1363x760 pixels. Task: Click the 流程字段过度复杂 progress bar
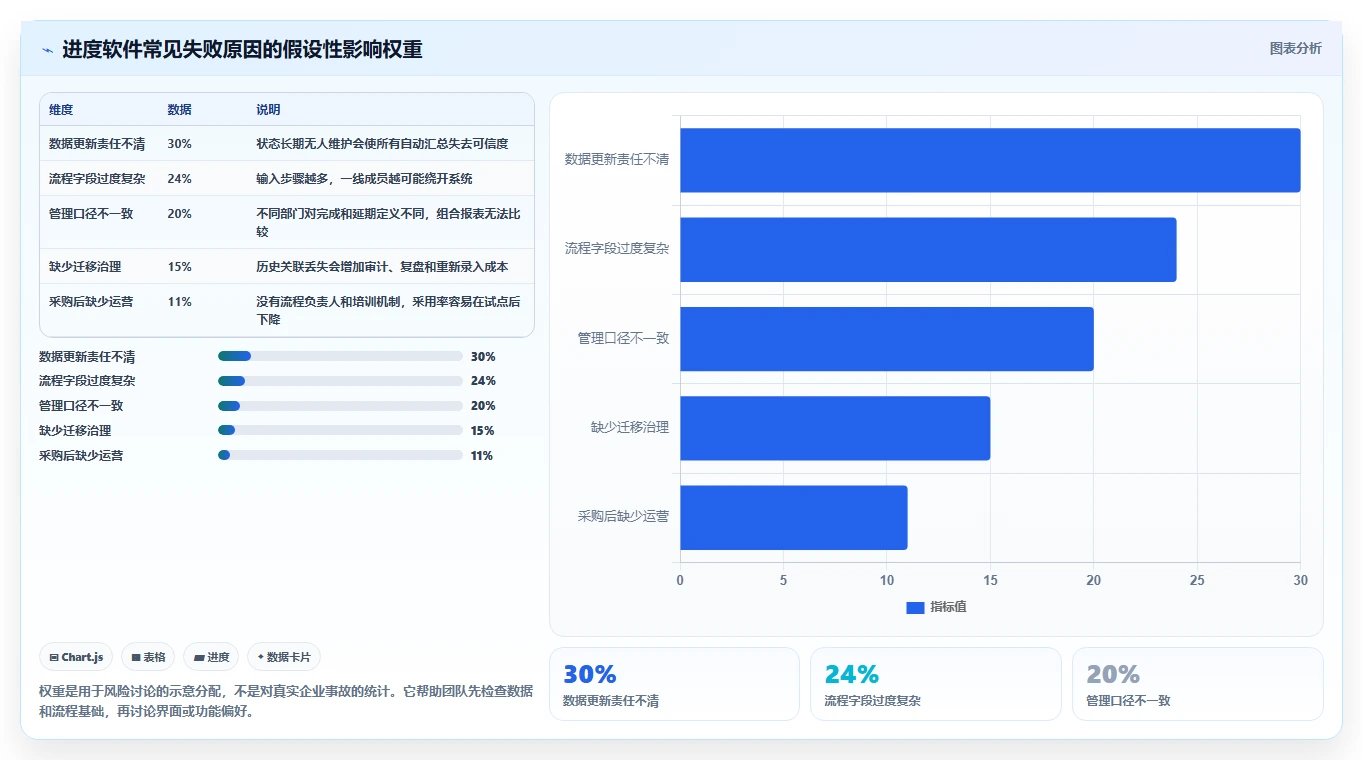coord(340,381)
